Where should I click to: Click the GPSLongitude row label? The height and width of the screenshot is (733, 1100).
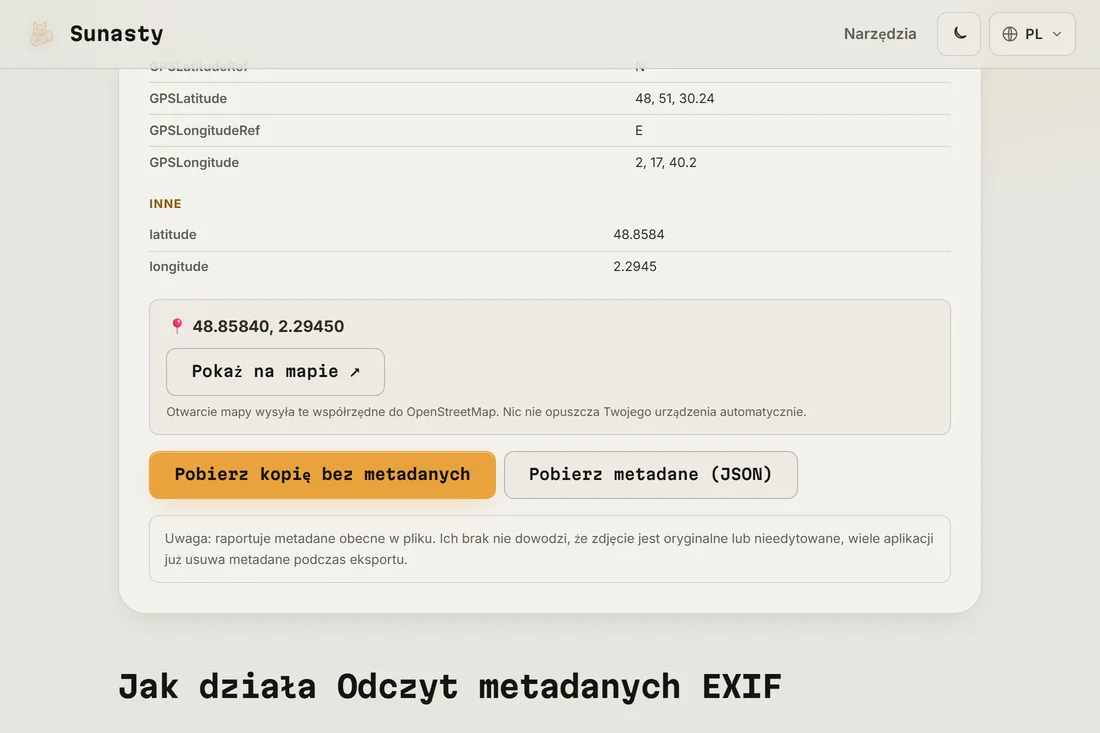pos(194,163)
